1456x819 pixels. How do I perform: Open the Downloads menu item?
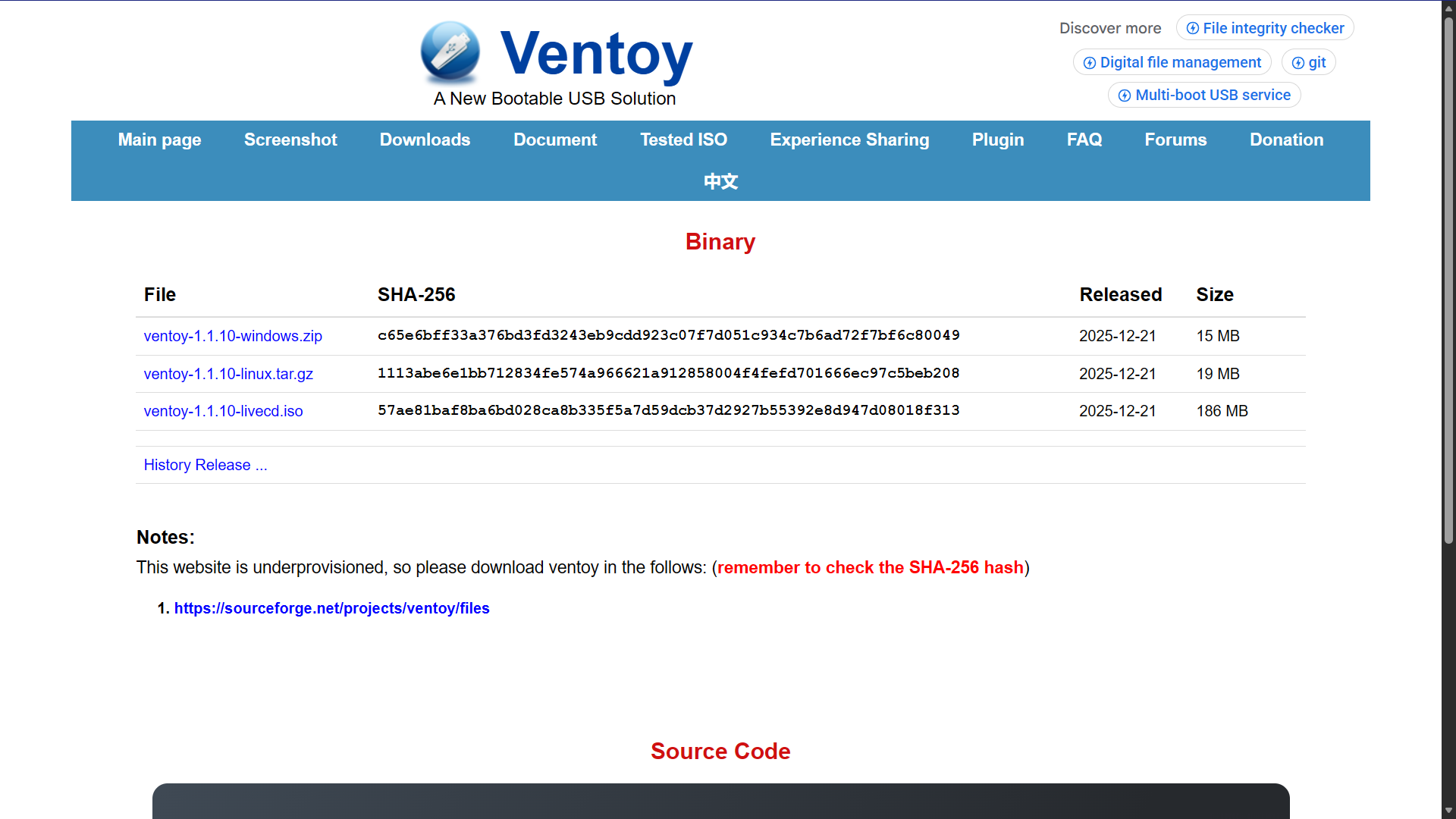coord(425,140)
